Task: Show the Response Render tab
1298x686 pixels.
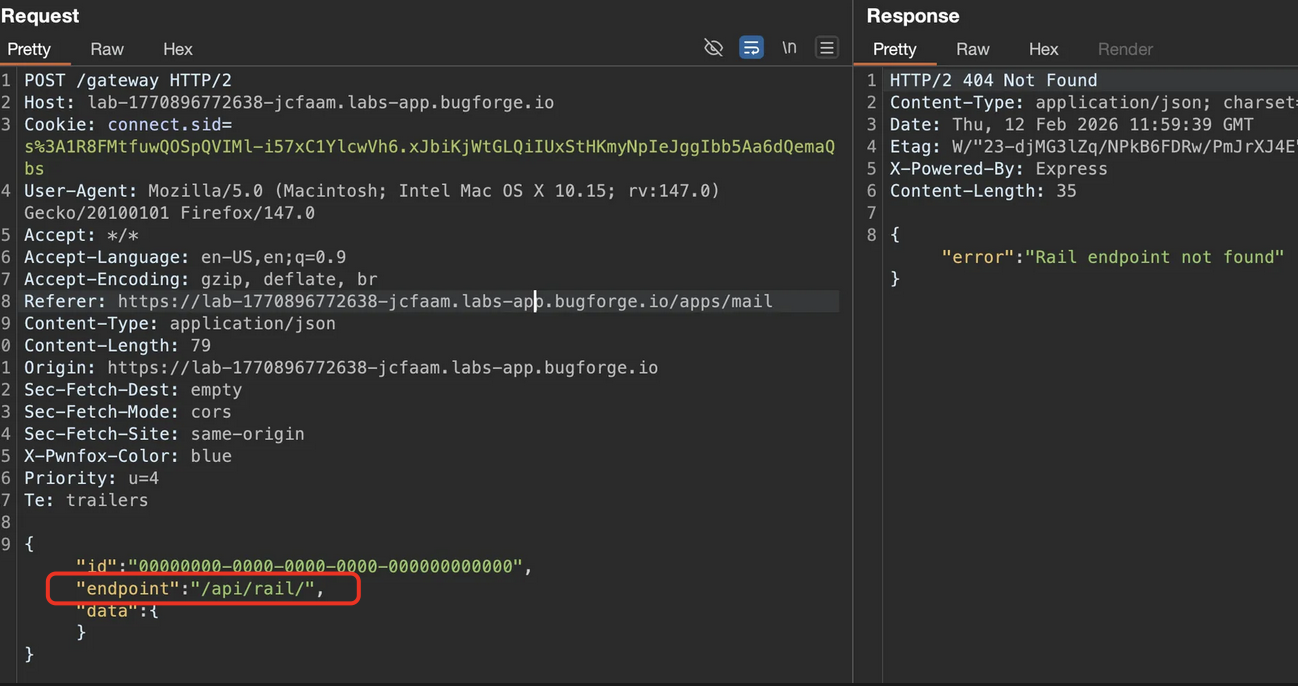Action: pyautogui.click(x=1125, y=49)
